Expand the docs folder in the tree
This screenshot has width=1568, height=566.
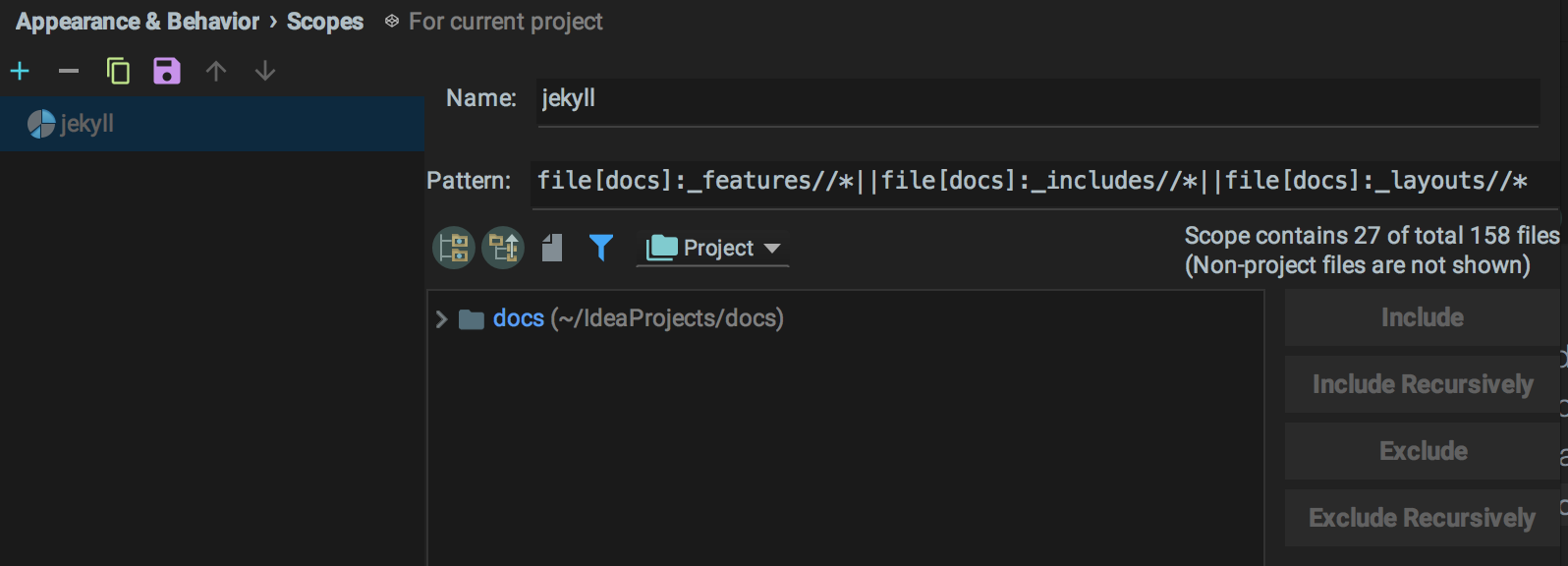[x=441, y=318]
